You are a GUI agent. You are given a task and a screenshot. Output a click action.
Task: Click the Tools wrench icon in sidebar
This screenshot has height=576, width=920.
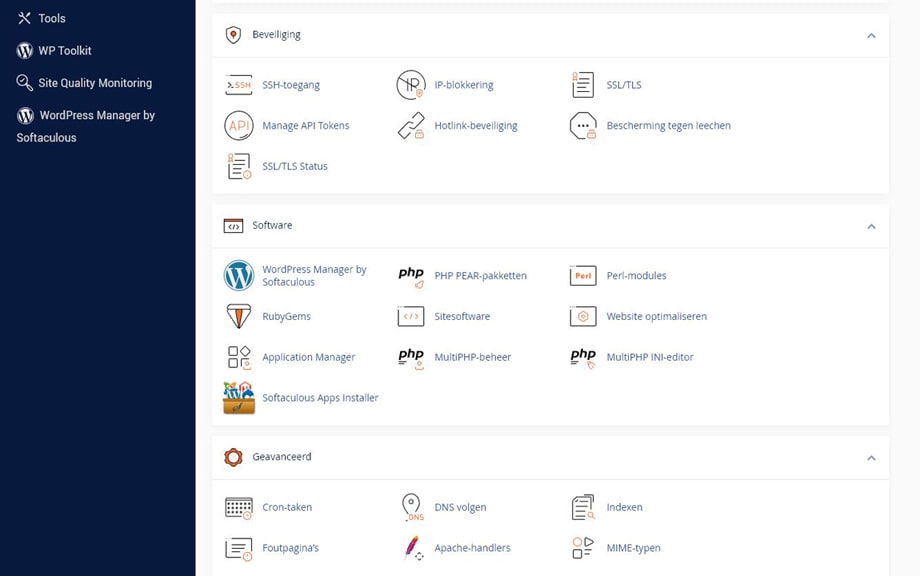click(x=24, y=18)
